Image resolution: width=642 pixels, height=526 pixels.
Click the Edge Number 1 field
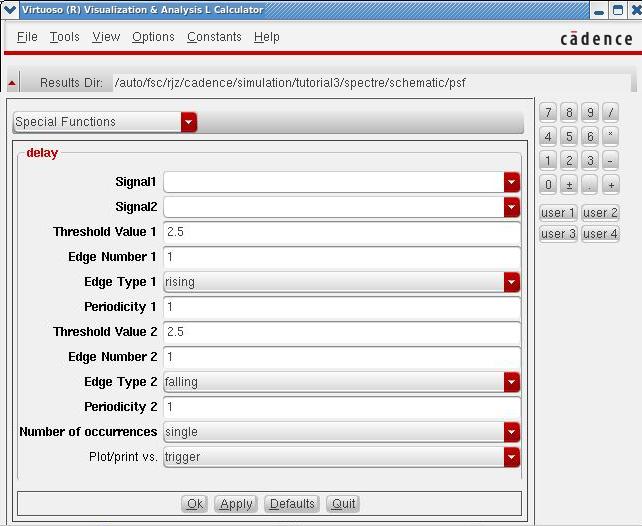pyautogui.click(x=342, y=257)
